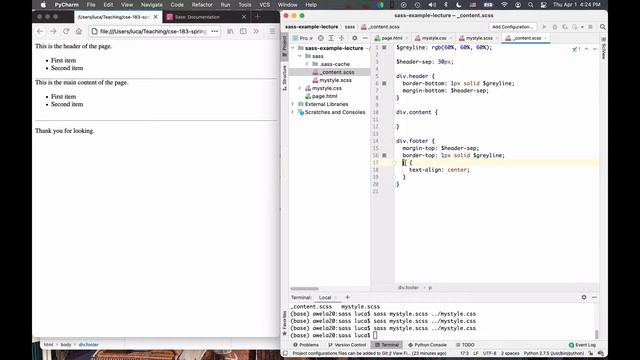
Task: Open the Favorites tool window side tab
Action: coord(284,323)
